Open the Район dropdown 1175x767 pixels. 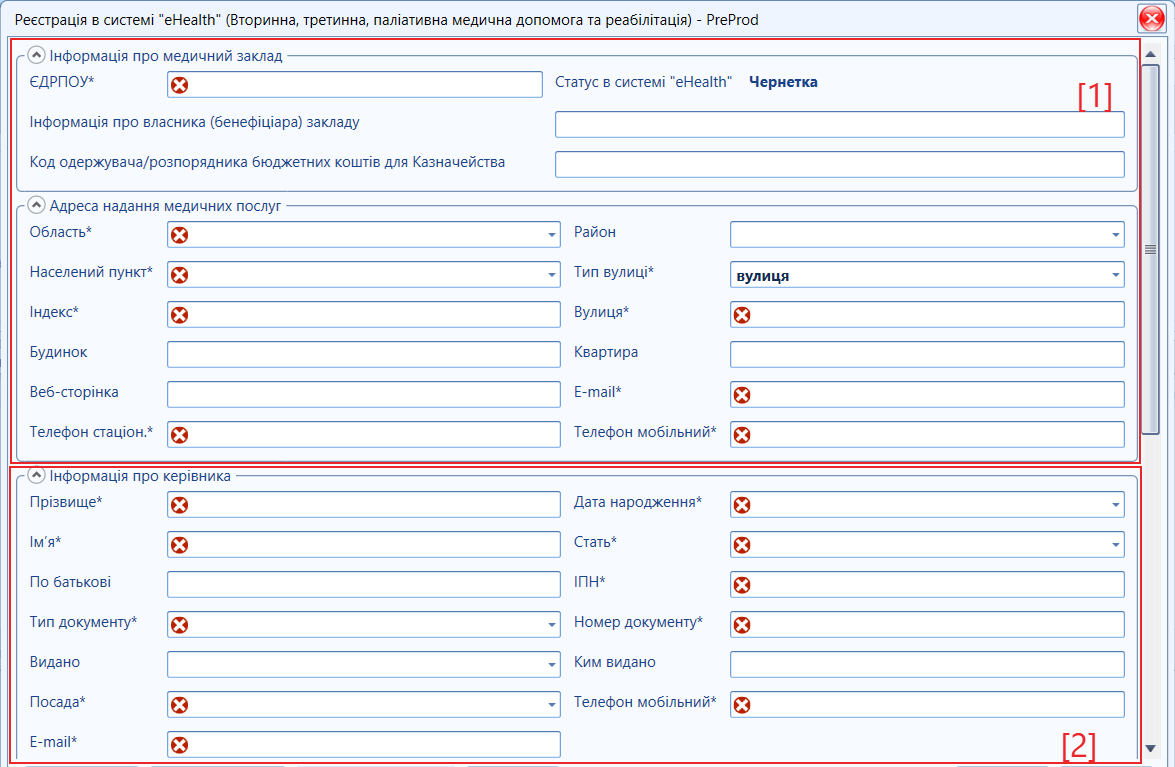[x=1115, y=234]
